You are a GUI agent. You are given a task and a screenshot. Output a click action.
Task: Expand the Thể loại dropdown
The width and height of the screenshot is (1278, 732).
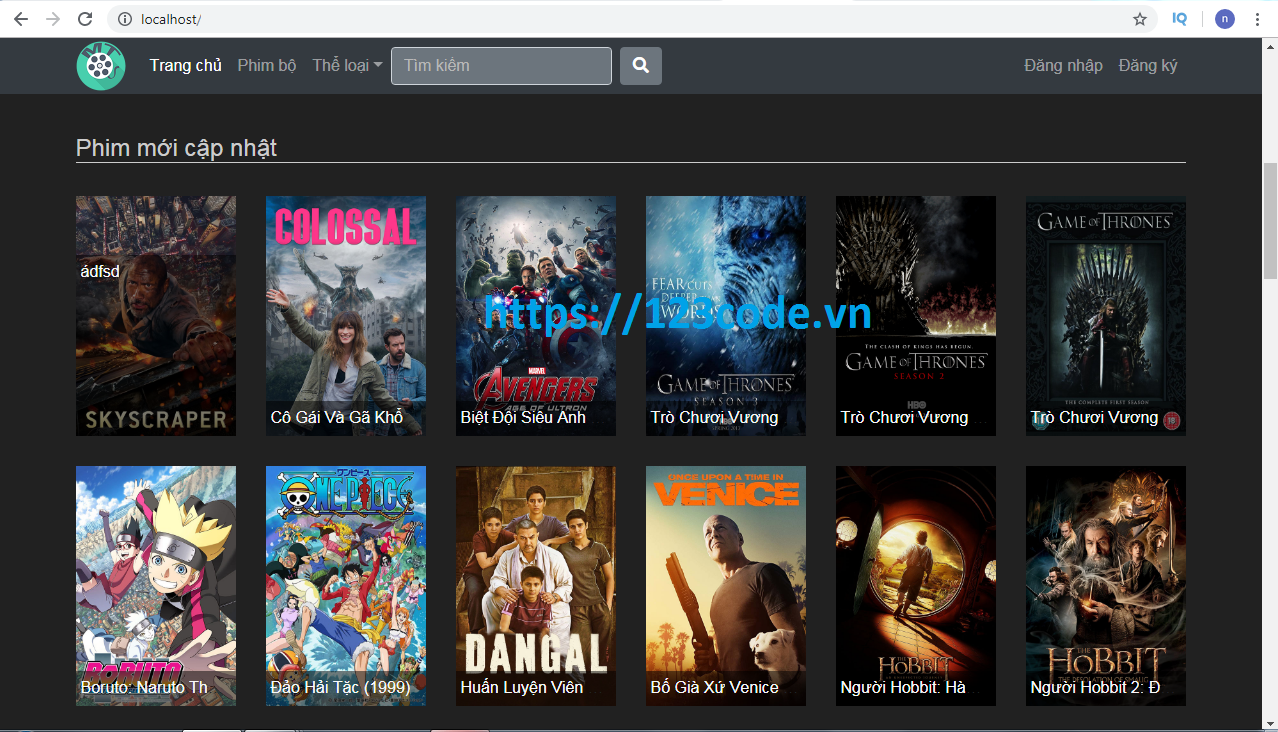[x=347, y=66]
